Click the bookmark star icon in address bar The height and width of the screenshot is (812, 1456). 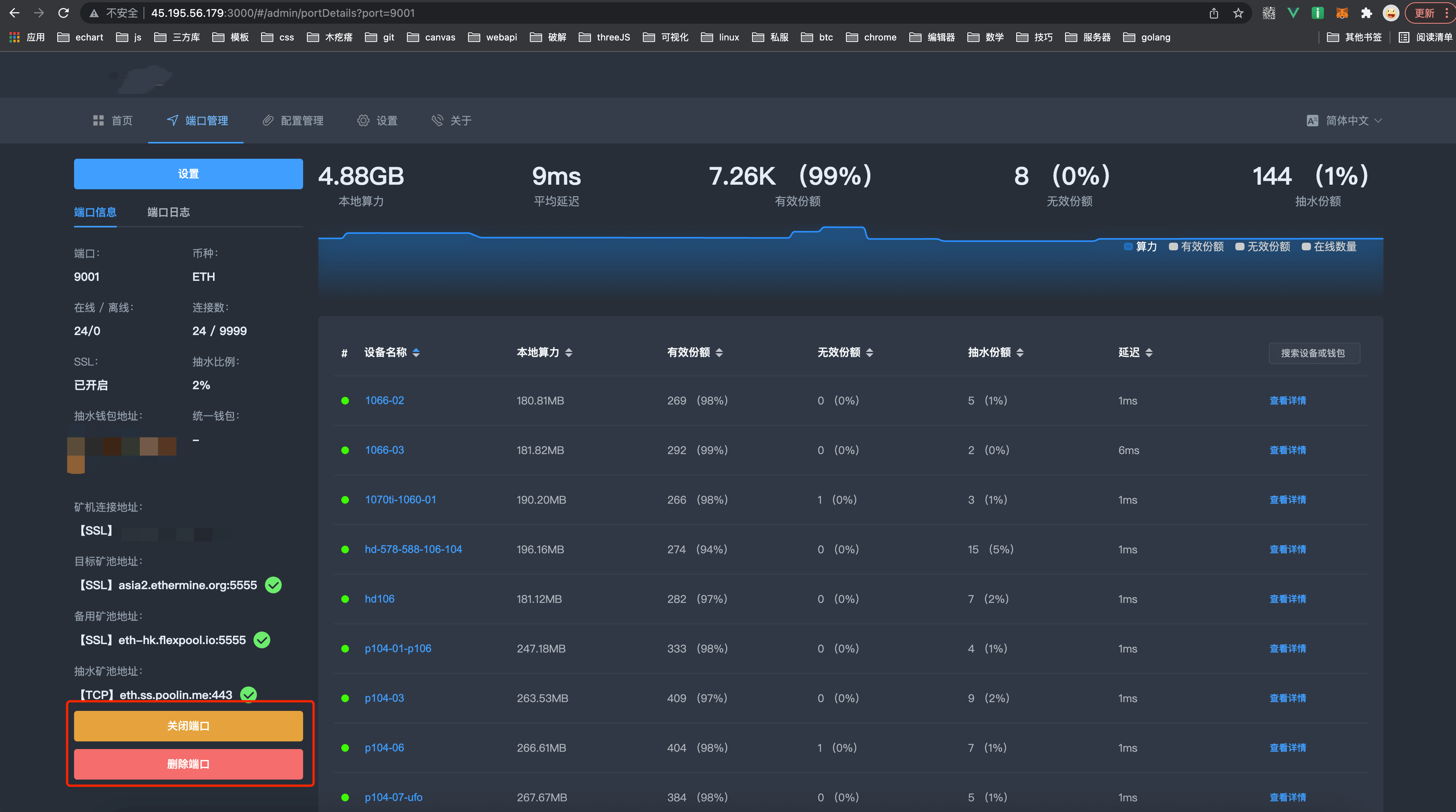1238,13
